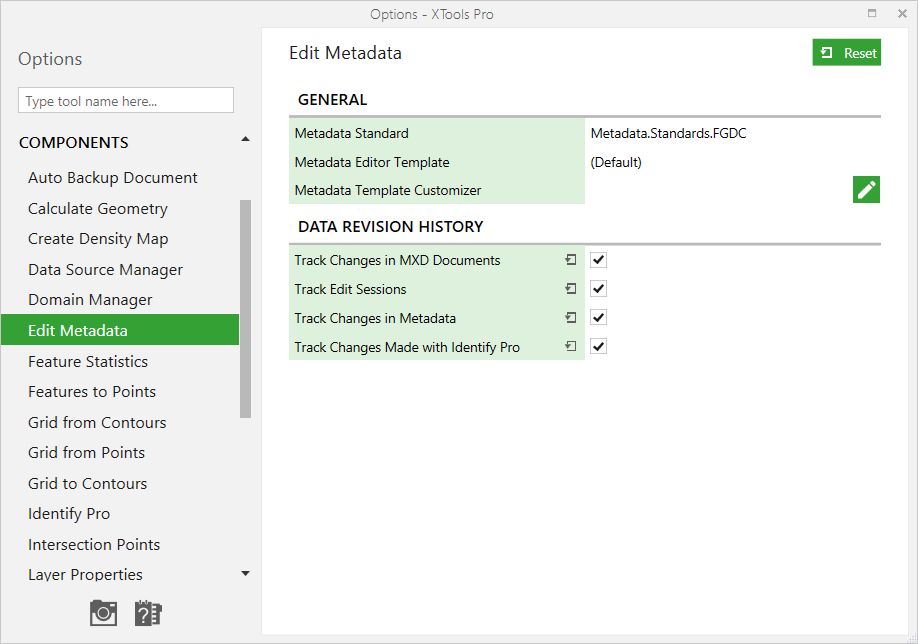Uncheck Track Changes in MXD Documents
The height and width of the screenshot is (644, 918).
[x=598, y=260]
